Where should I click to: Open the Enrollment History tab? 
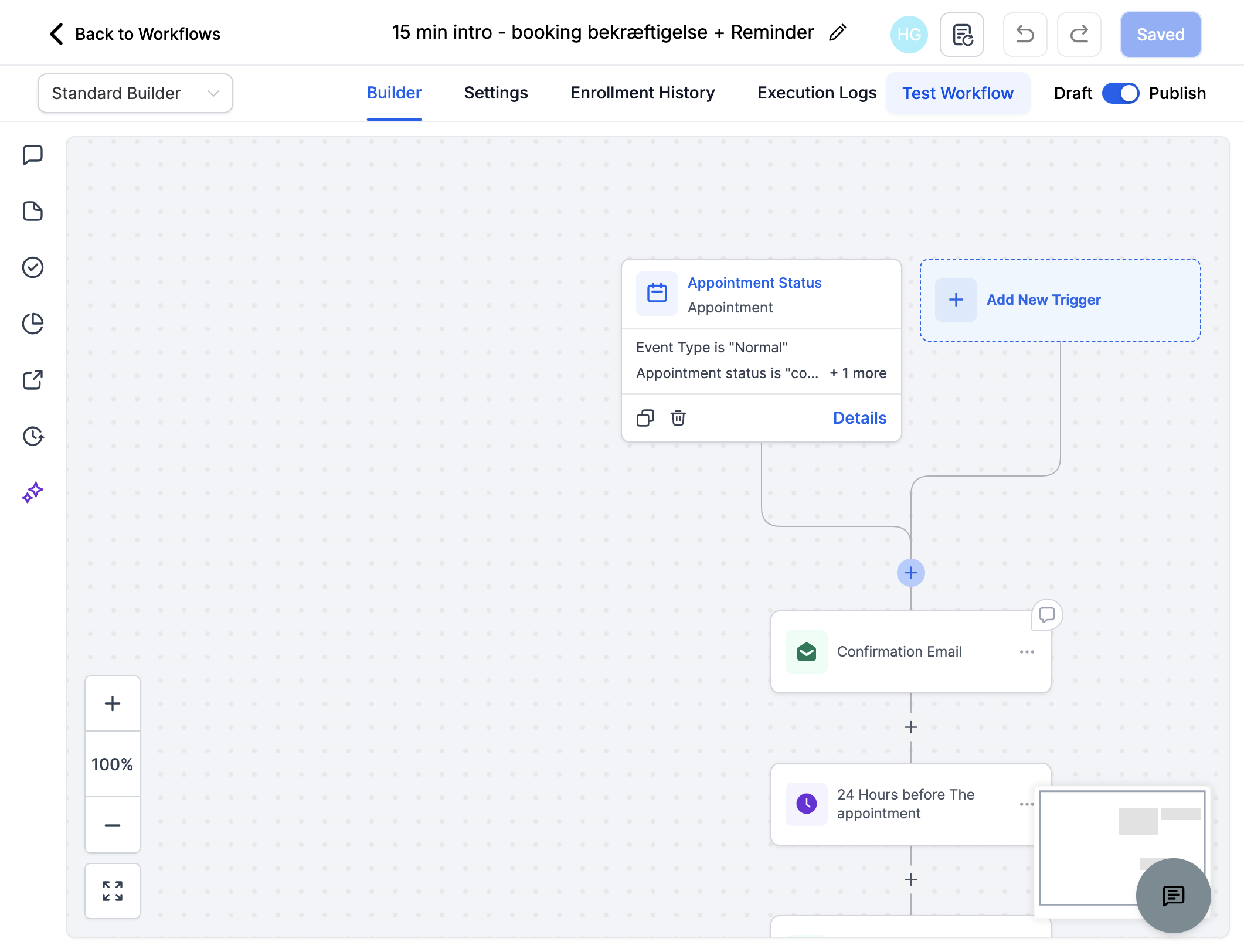coord(643,93)
